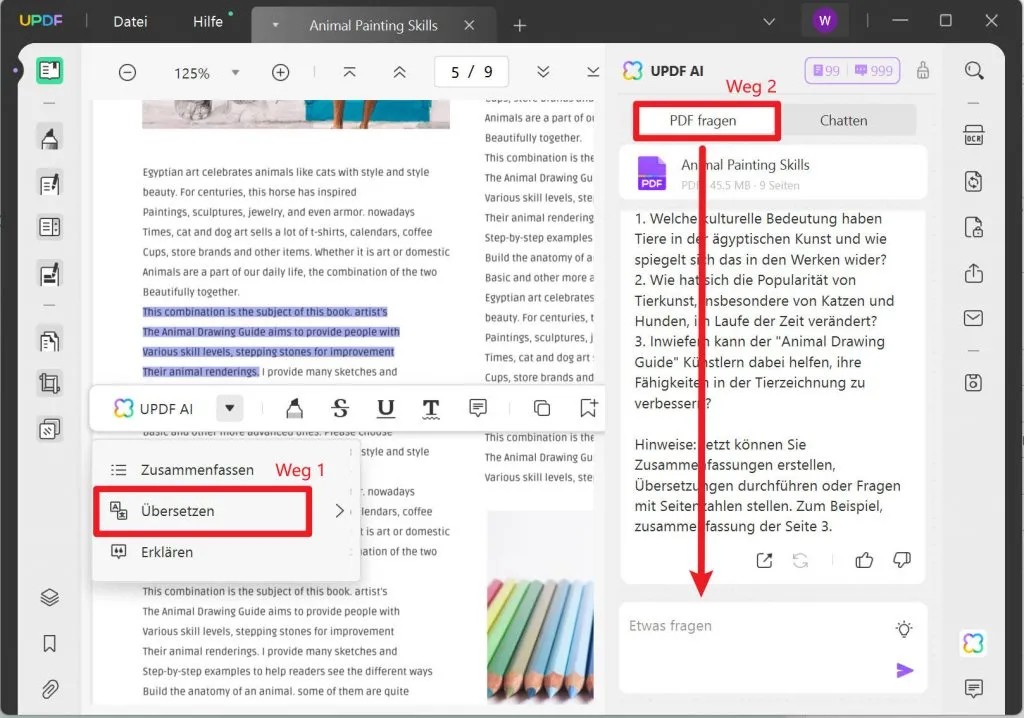
Task: Open the Crop Pages tool in sidebar
Action: [x=50, y=383]
